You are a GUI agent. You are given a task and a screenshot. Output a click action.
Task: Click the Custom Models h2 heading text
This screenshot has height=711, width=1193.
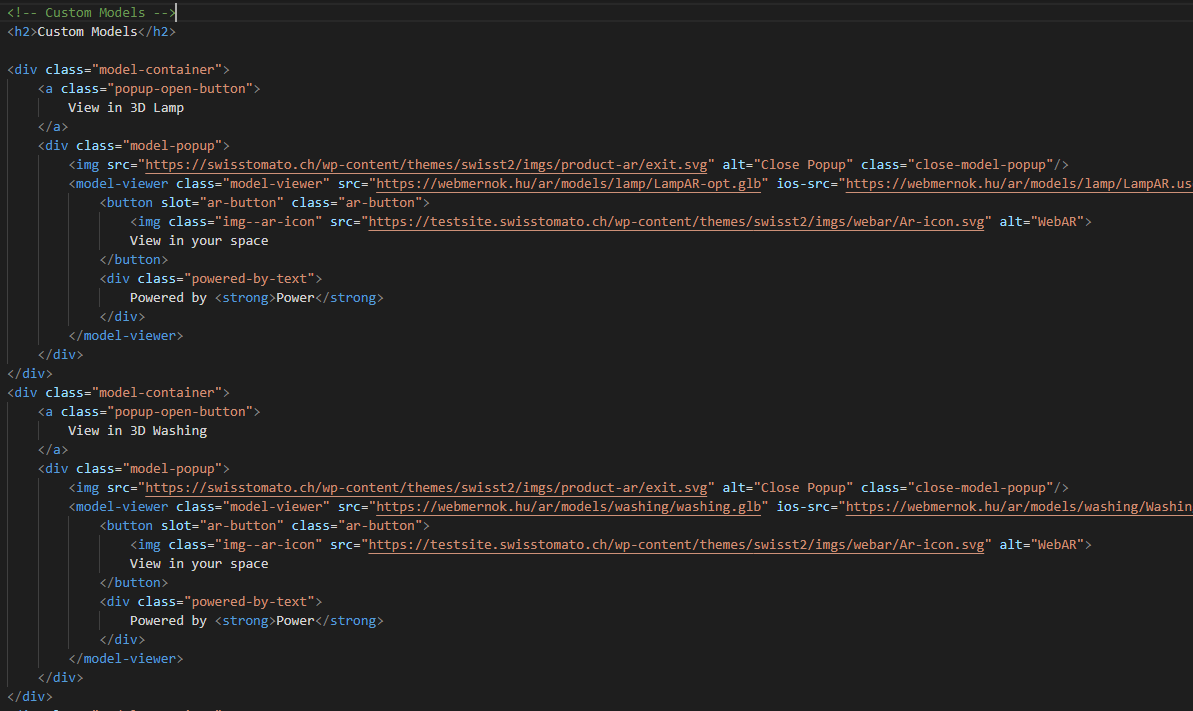87,31
